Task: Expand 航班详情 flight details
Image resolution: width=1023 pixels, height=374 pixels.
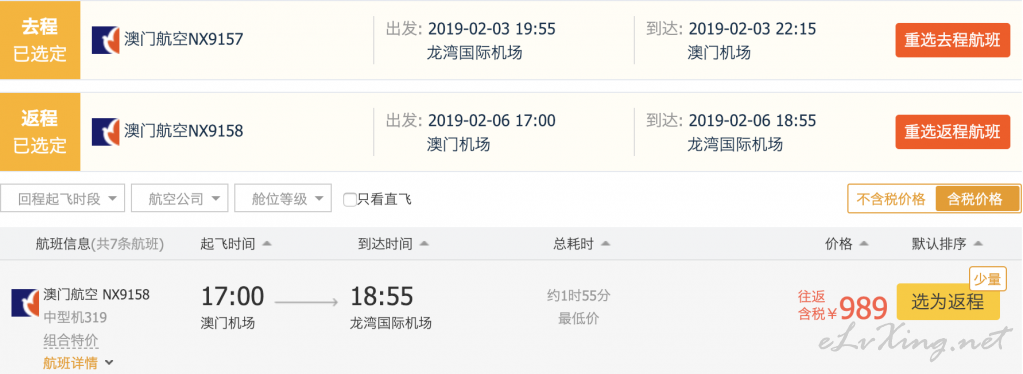Action: pos(78,364)
